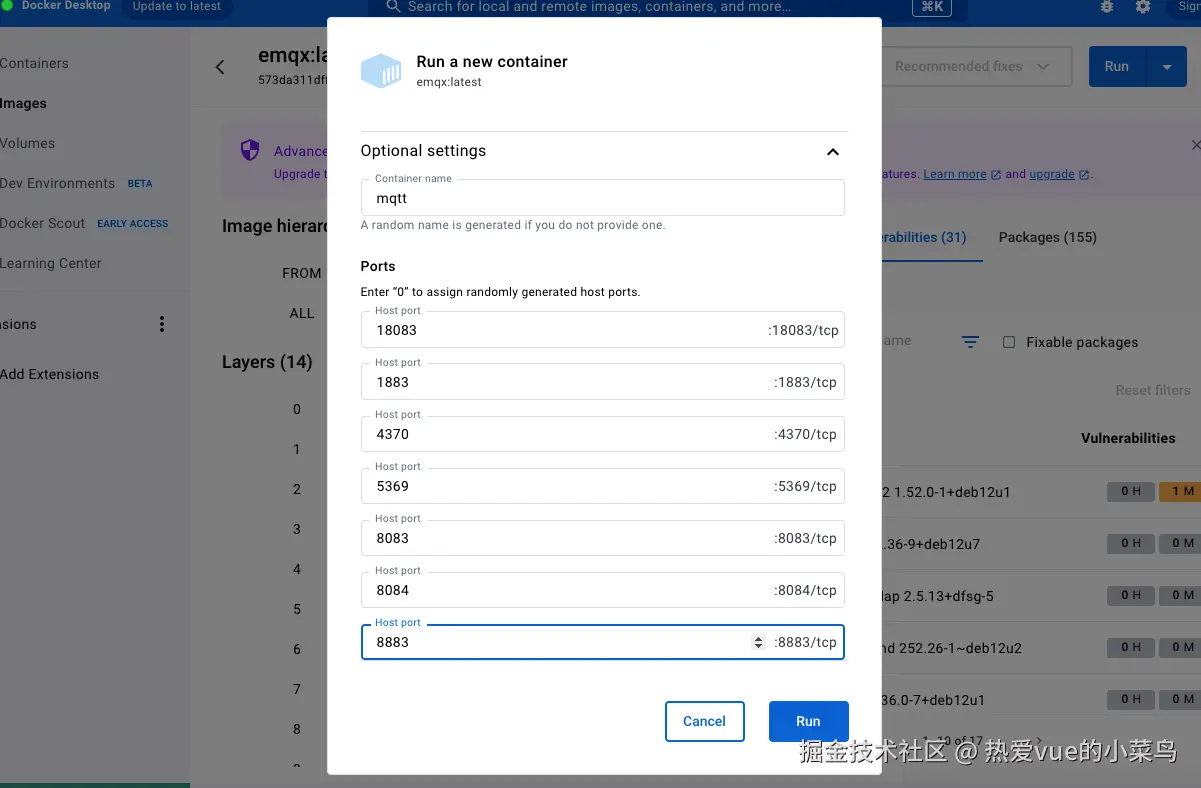Viewport: 1201px width, 788px height.
Task: Open the Run button dropdown arrow
Action: [1167, 66]
